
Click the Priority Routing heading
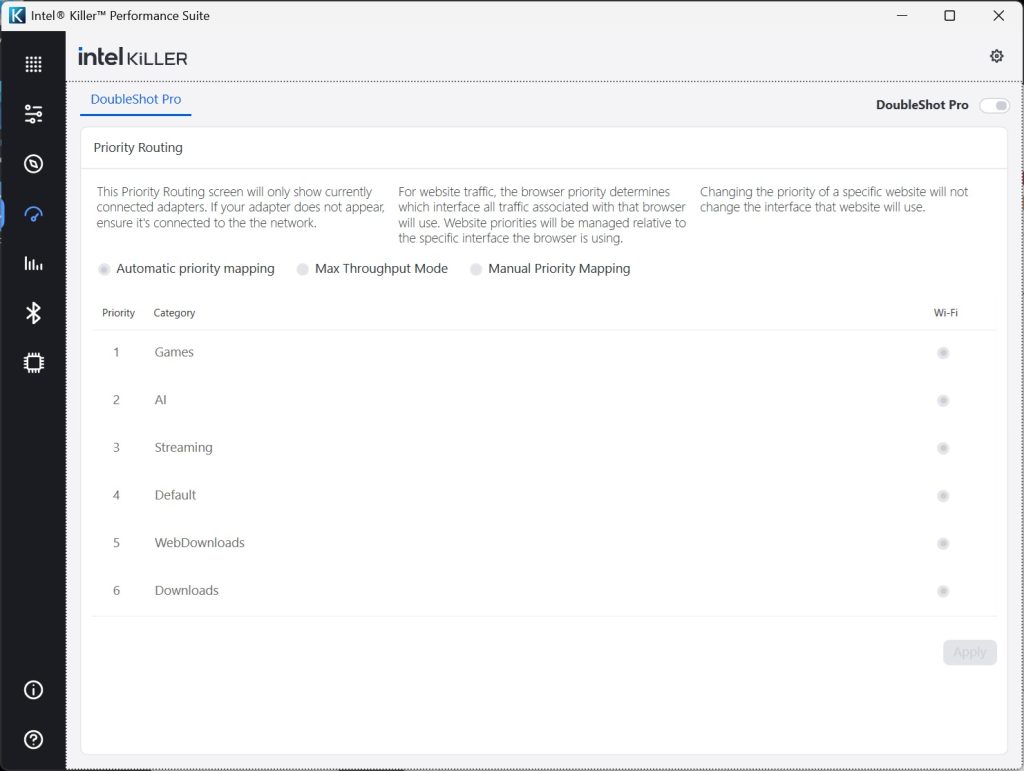138,148
